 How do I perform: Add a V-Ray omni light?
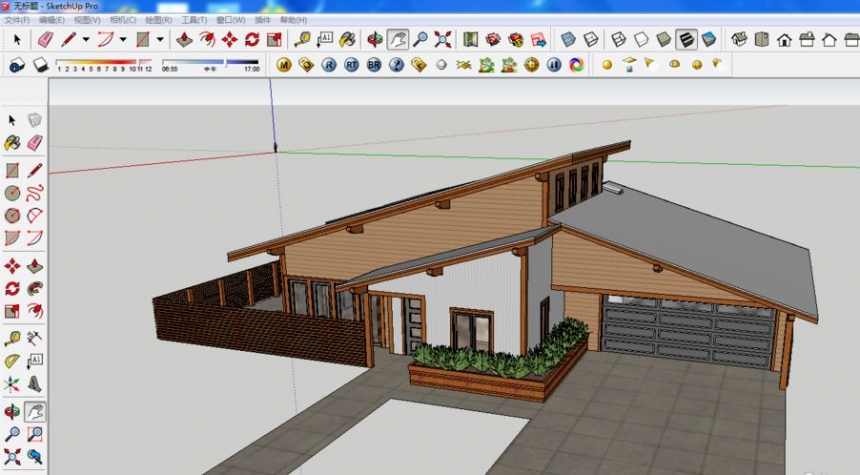click(607, 65)
